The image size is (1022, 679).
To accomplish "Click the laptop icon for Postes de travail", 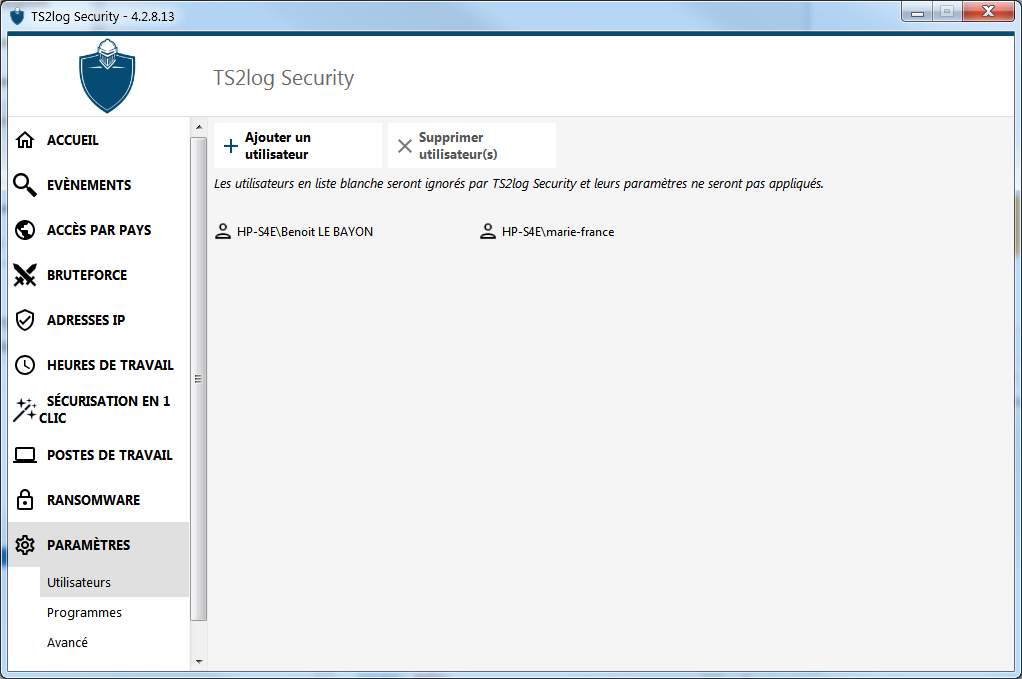I will [25, 455].
